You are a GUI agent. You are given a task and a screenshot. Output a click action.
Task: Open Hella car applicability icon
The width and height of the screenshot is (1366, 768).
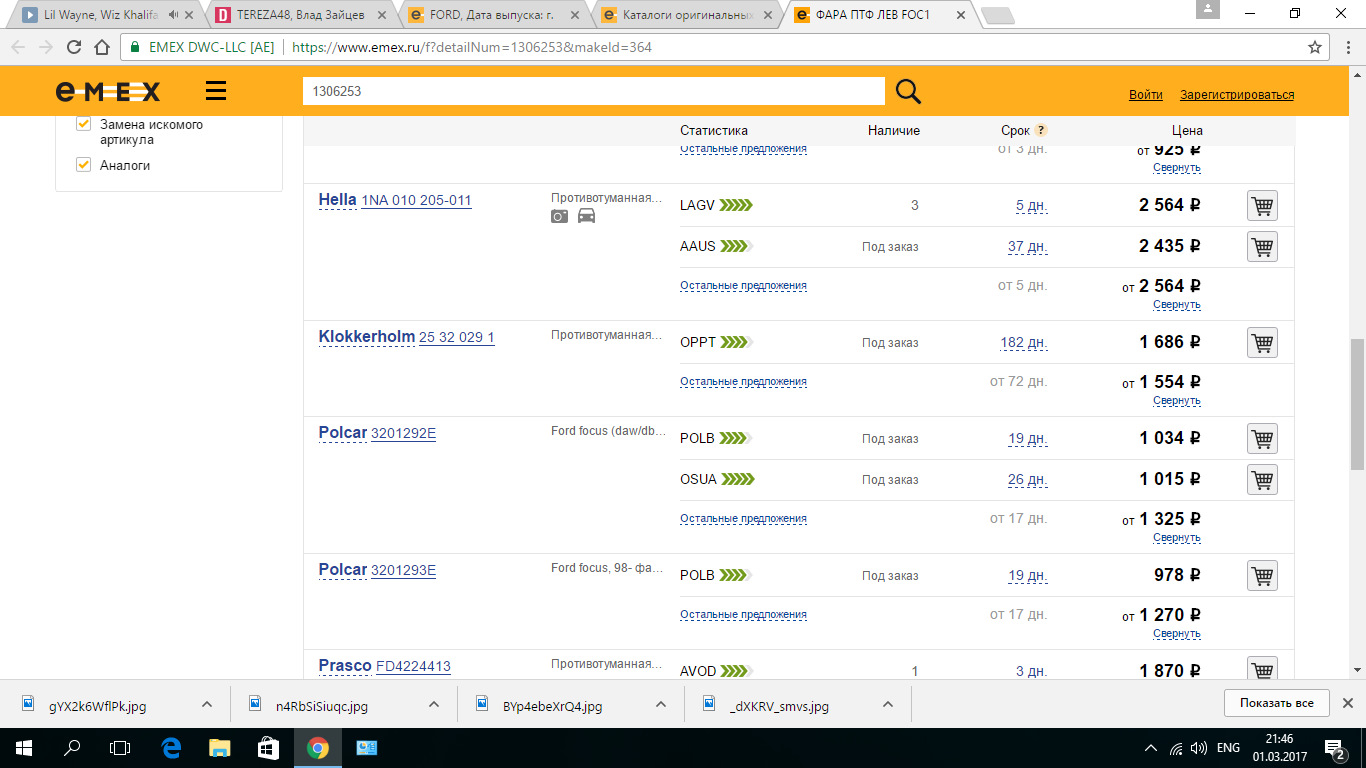point(586,216)
